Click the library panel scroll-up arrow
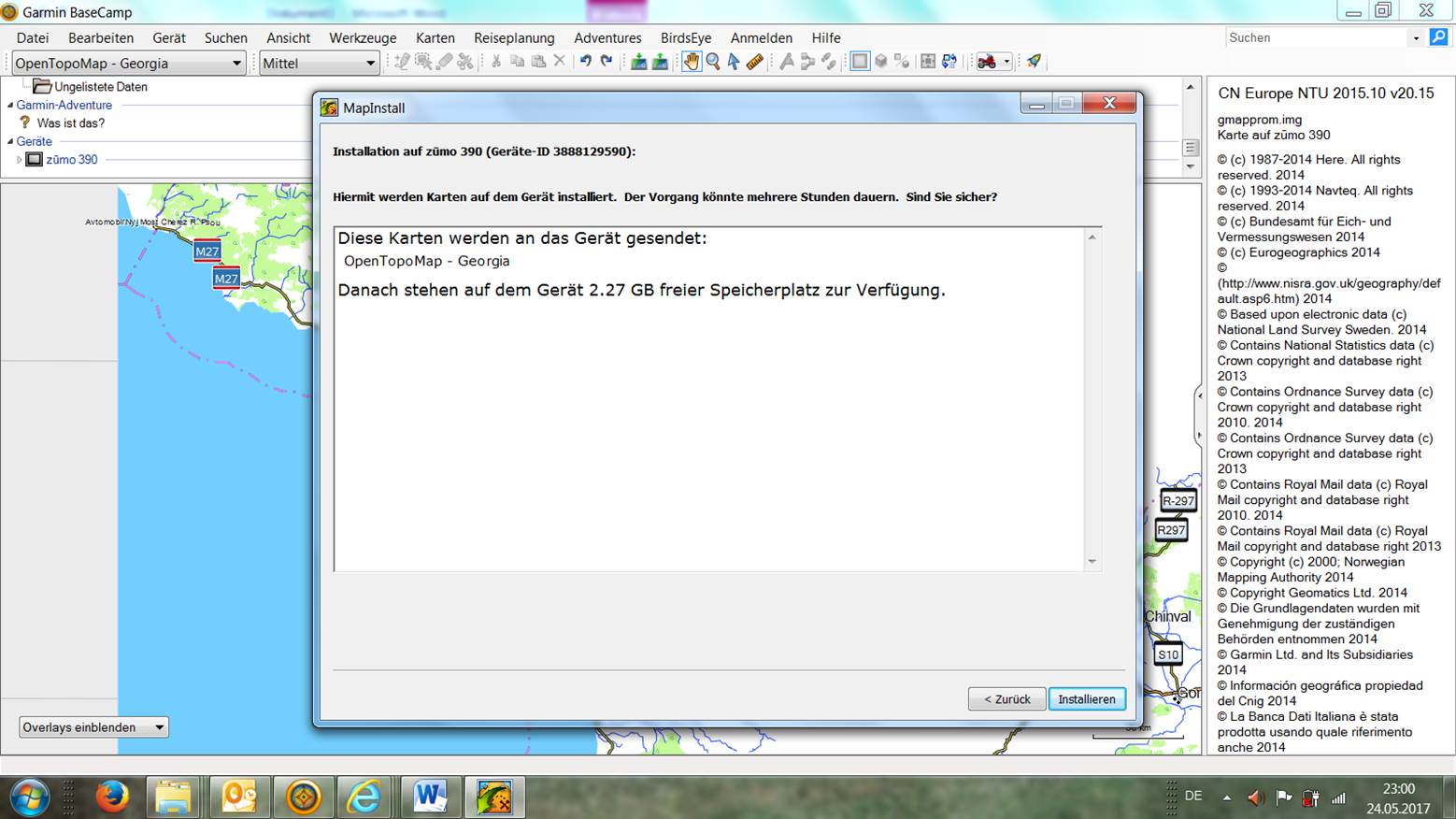This screenshot has height=819, width=1456. click(x=1190, y=87)
